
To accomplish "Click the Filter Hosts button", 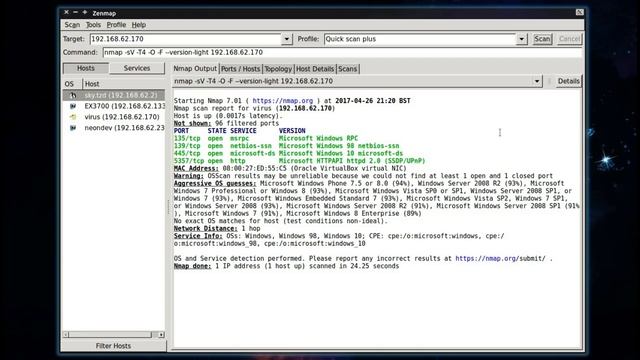I will tap(113, 346).
